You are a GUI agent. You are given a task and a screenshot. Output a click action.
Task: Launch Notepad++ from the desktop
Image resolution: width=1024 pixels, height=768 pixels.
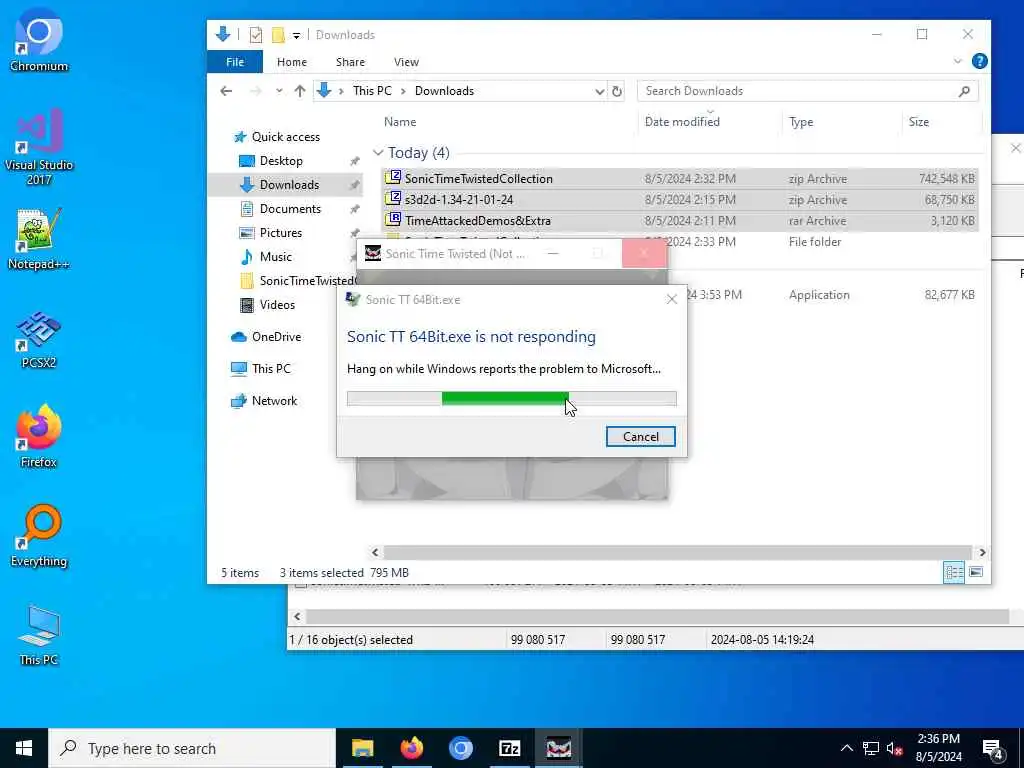pyautogui.click(x=39, y=239)
